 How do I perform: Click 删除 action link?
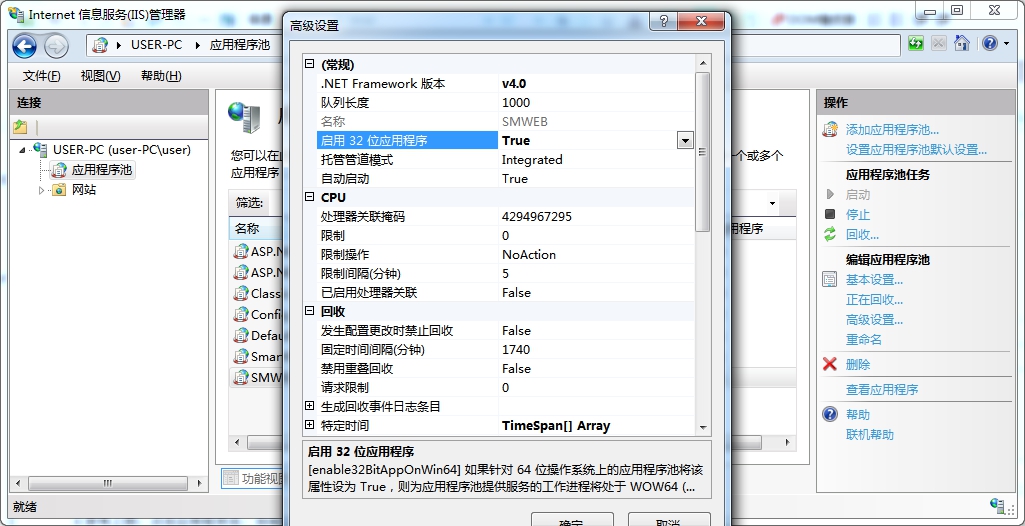[x=858, y=365]
